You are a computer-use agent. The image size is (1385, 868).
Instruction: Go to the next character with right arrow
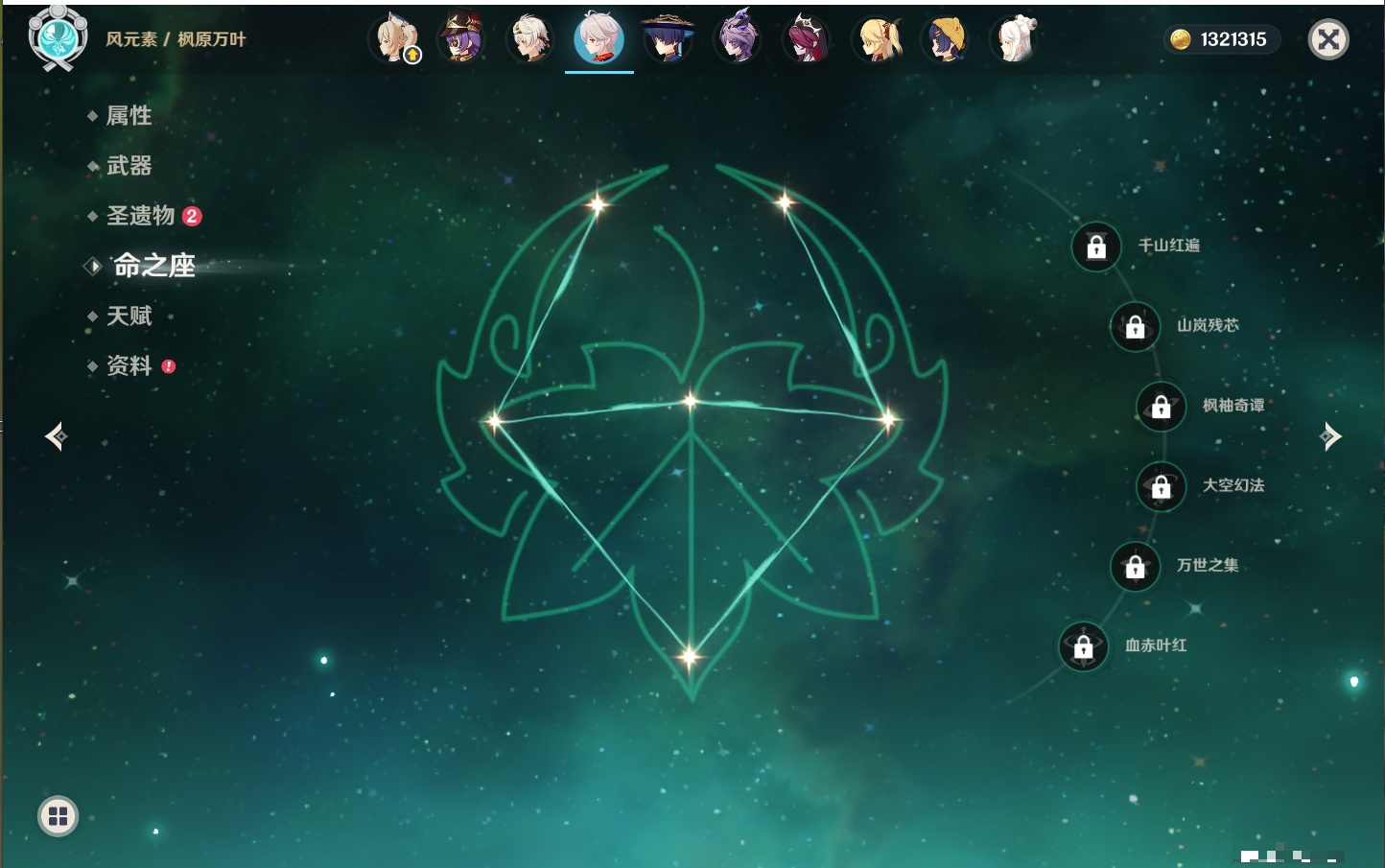tap(1330, 436)
